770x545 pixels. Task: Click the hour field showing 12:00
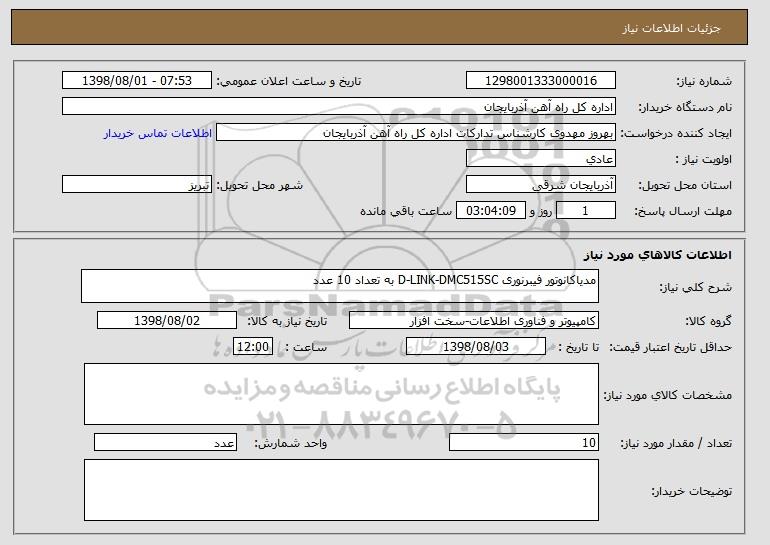253,347
